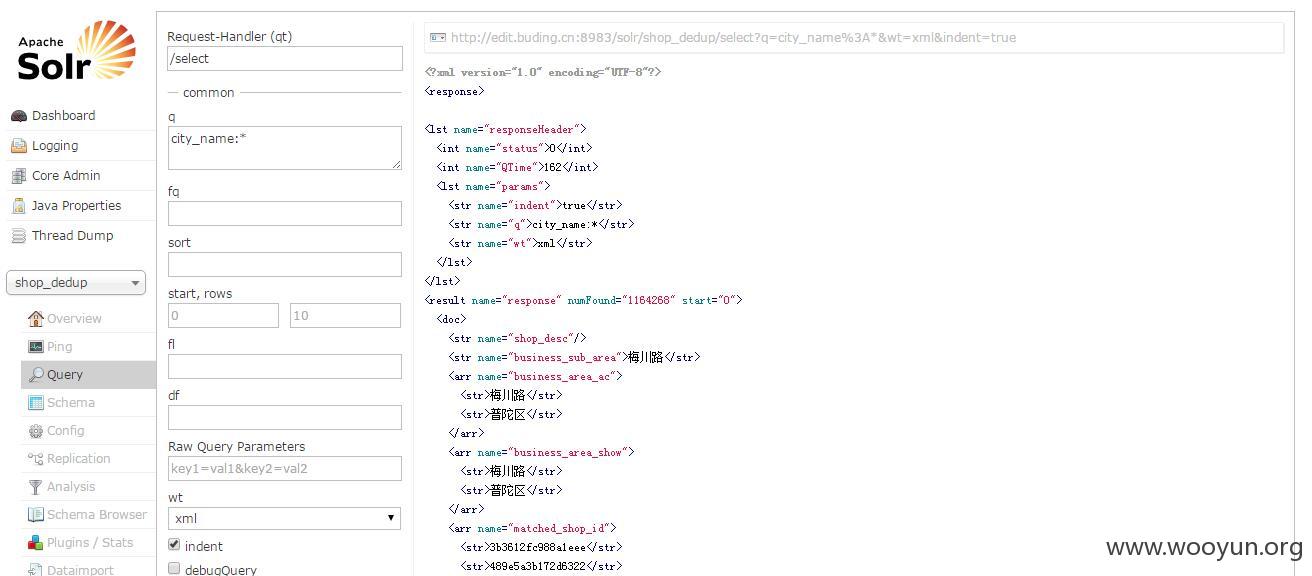Select Schema Browser in core menu

tap(97, 515)
